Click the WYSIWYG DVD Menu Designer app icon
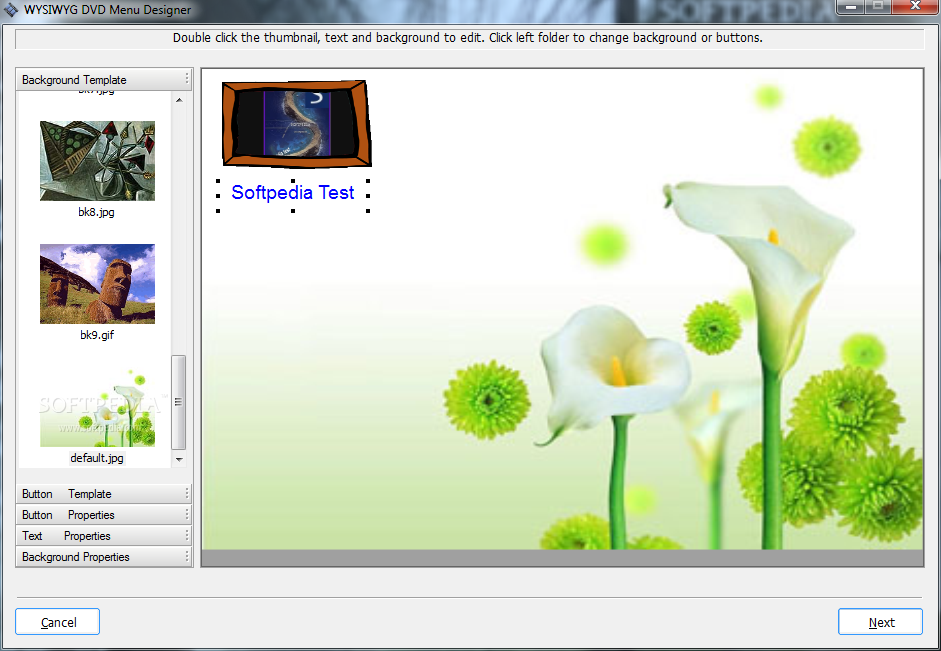941x651 pixels. pyautogui.click(x=11, y=10)
